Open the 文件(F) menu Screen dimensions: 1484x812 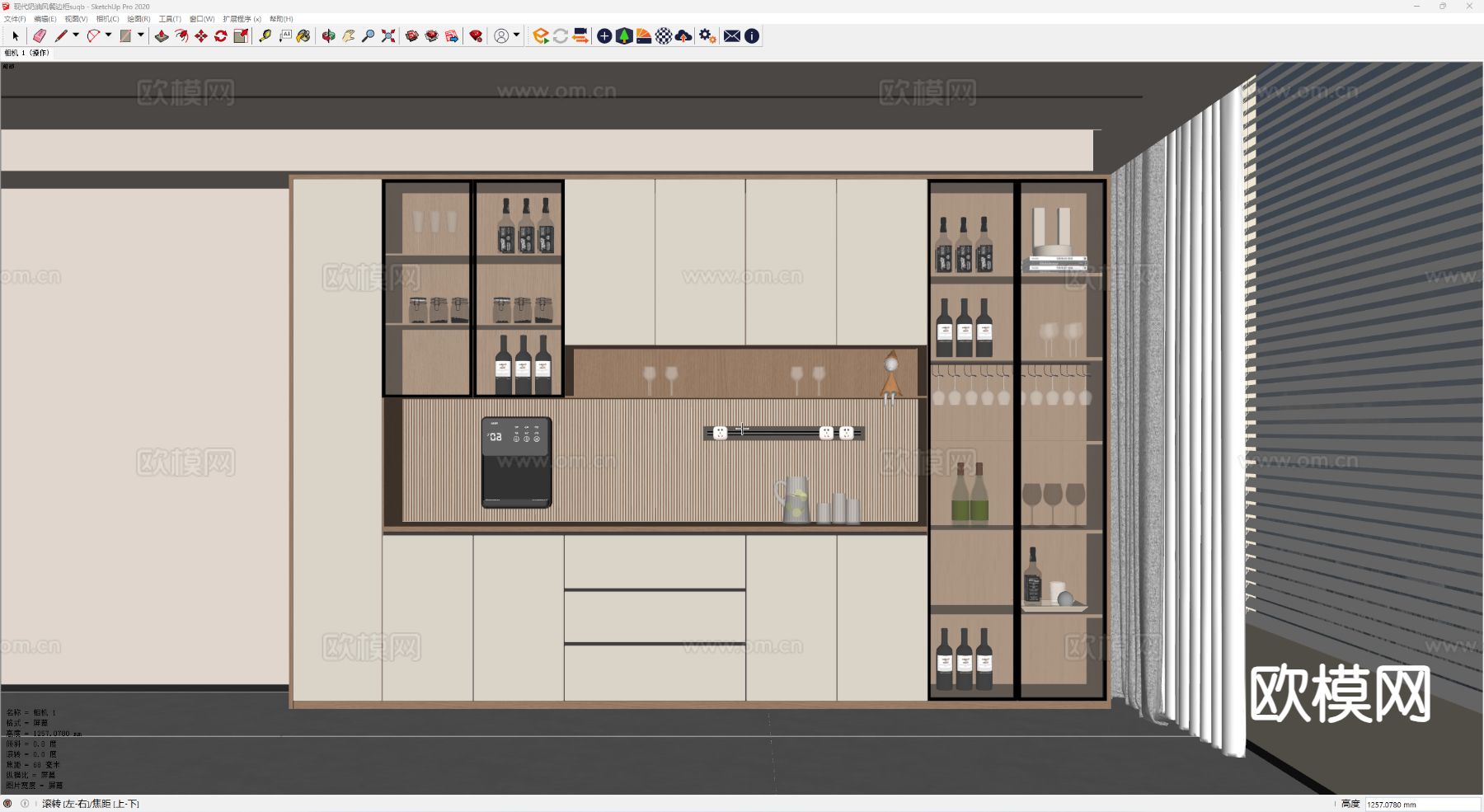point(15,19)
